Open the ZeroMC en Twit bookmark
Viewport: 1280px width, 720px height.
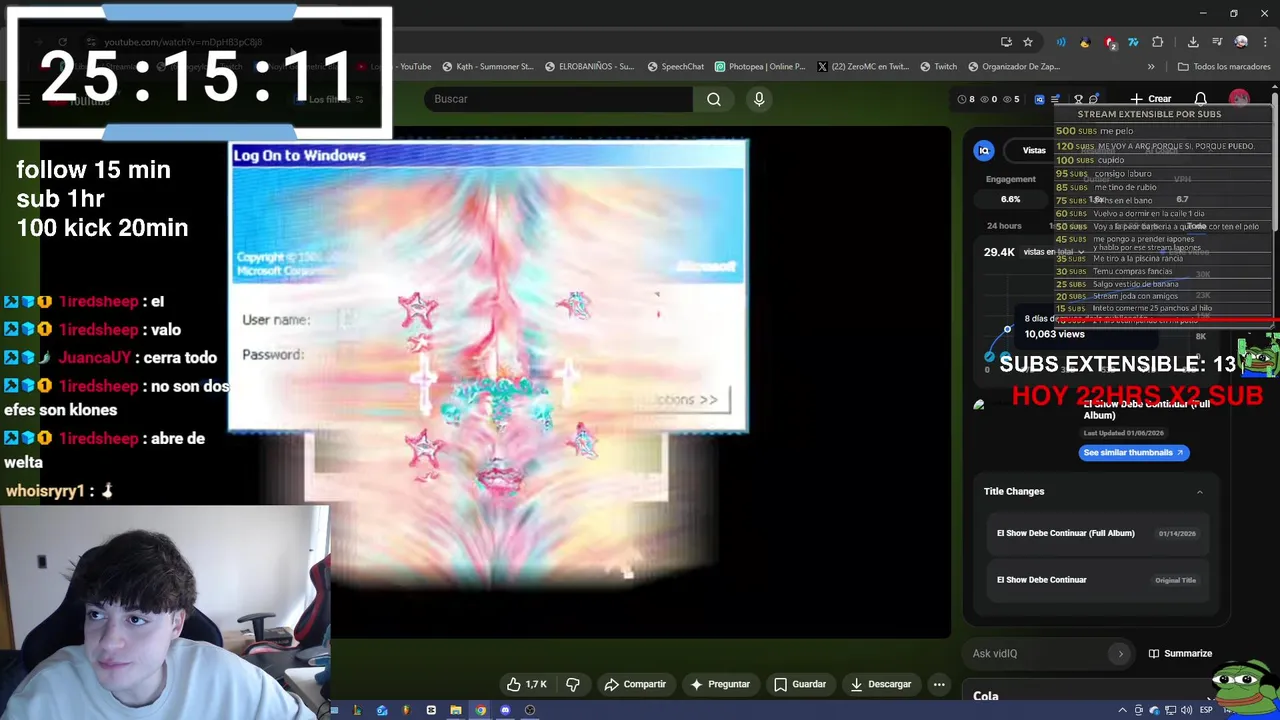click(863, 67)
